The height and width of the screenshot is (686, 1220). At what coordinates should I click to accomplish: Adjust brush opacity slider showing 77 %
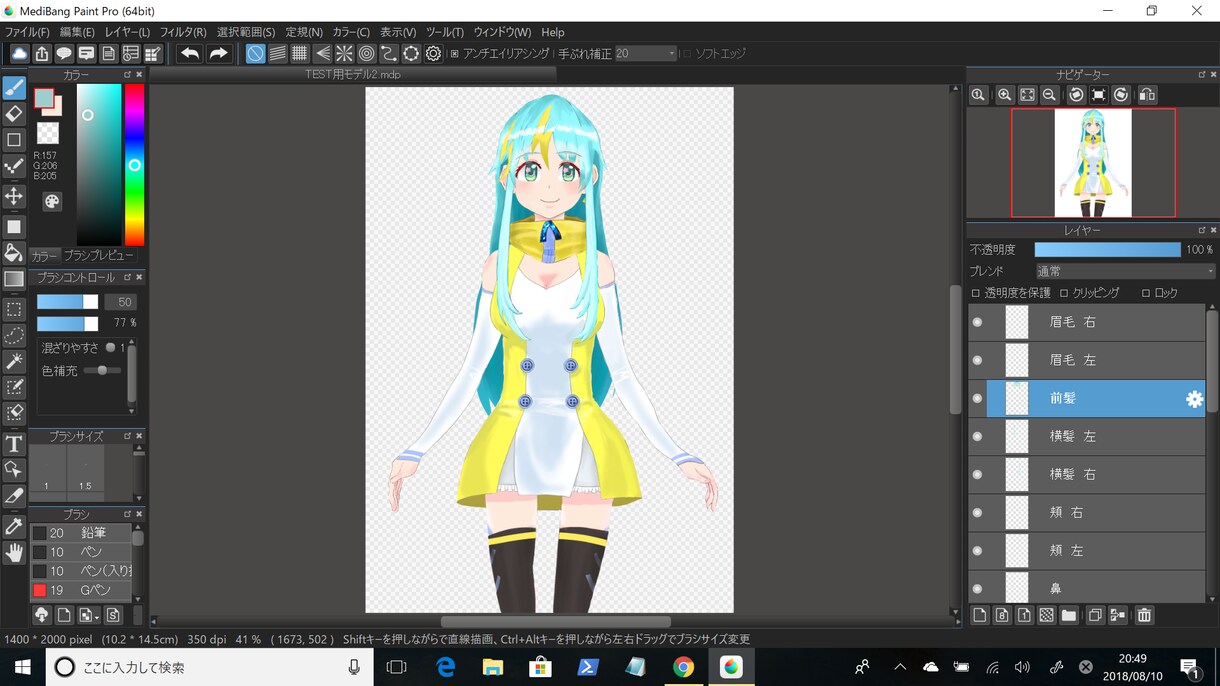click(x=68, y=323)
